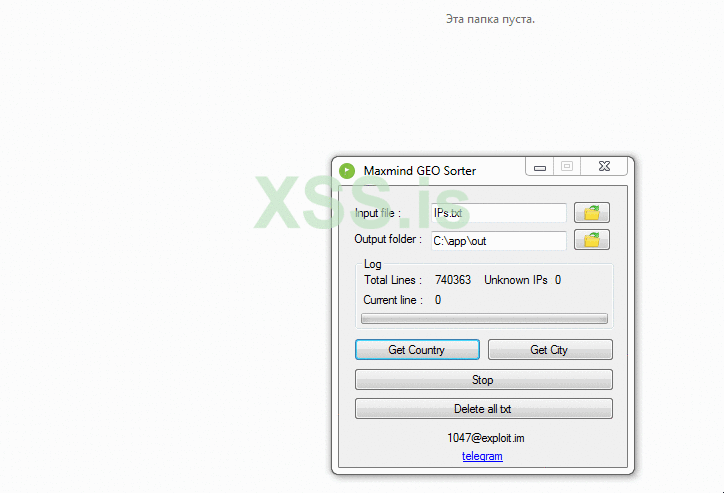Focus the Output folder path field

tap(497, 241)
